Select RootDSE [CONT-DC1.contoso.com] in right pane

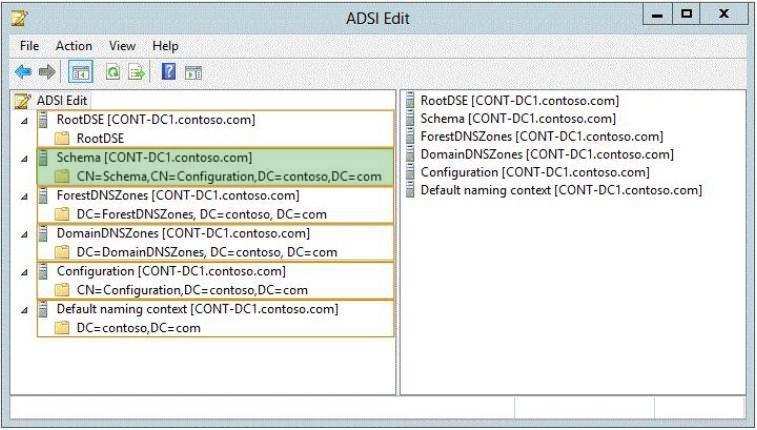[x=520, y=100]
